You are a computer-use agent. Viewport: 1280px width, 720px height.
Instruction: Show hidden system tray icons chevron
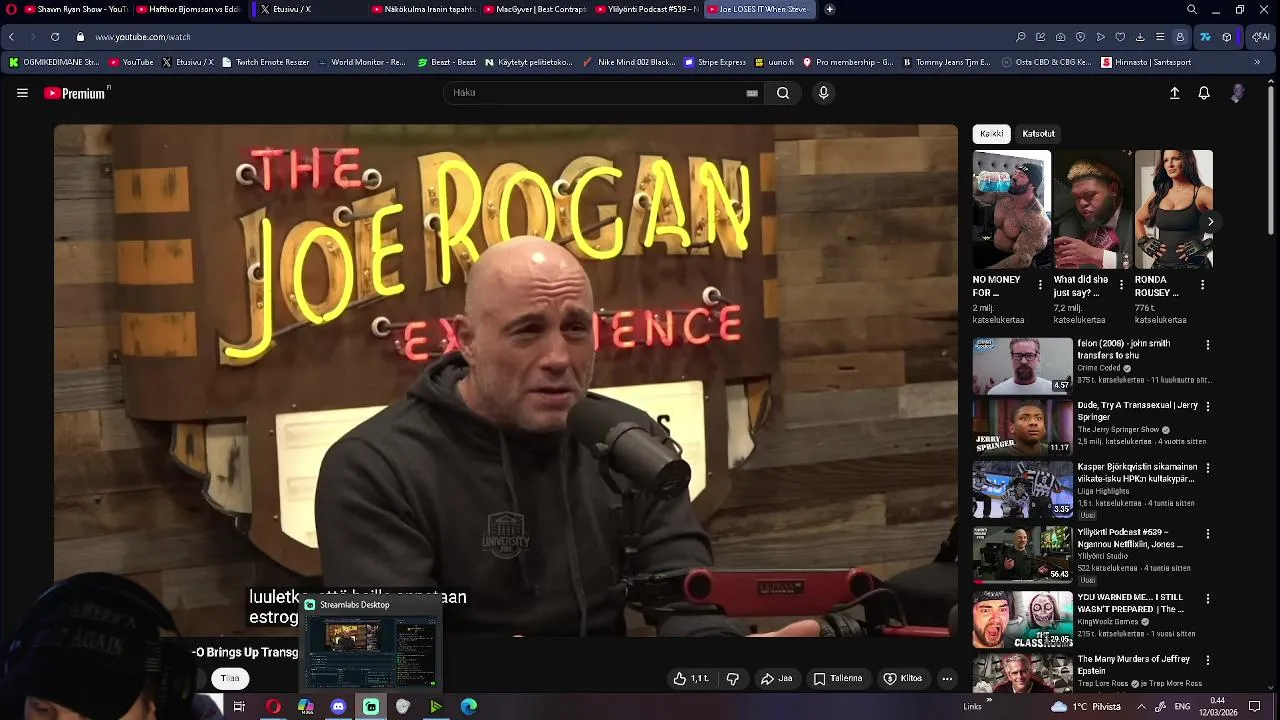[x=1141, y=707]
